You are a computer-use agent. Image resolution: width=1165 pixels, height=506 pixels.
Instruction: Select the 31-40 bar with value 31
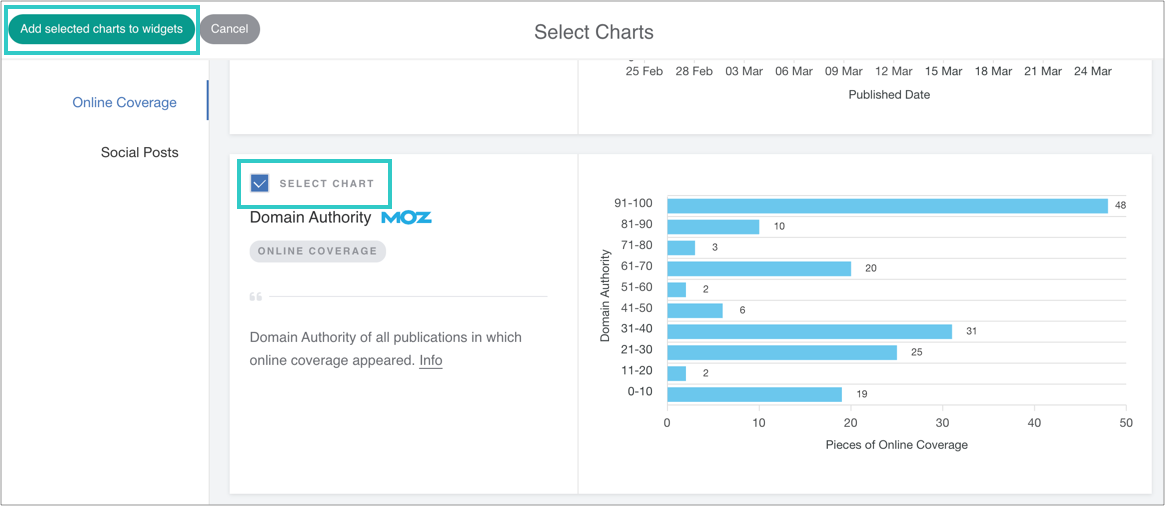click(809, 331)
